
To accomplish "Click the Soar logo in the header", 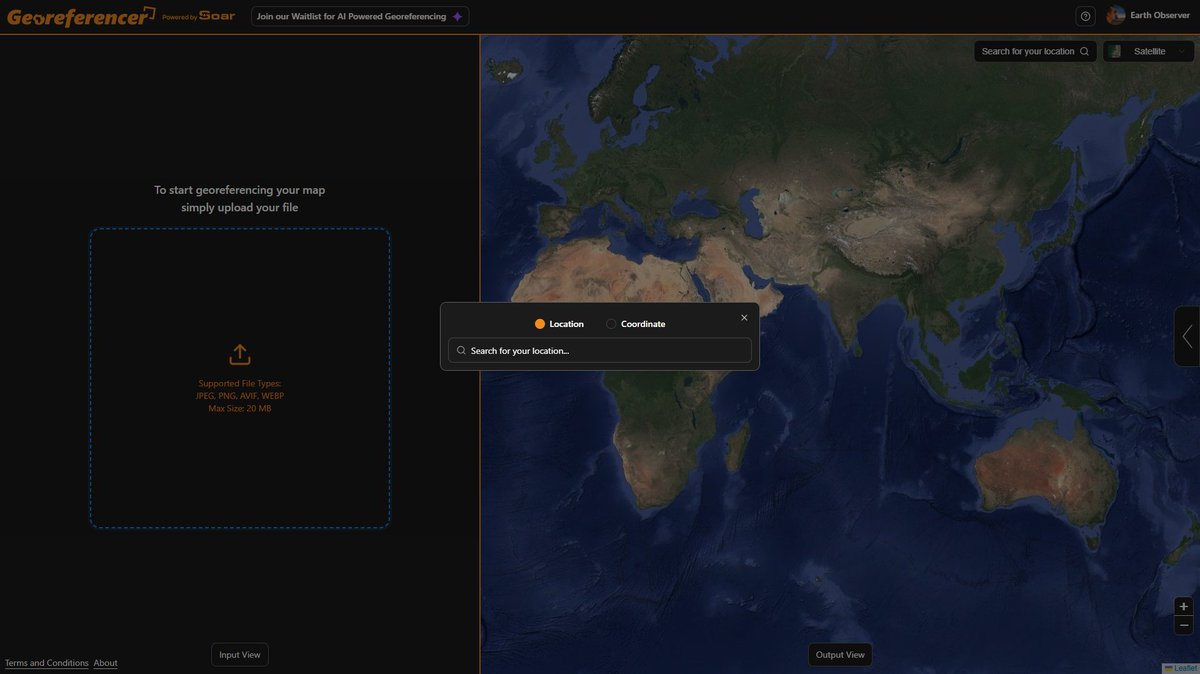I will tap(218, 16).
